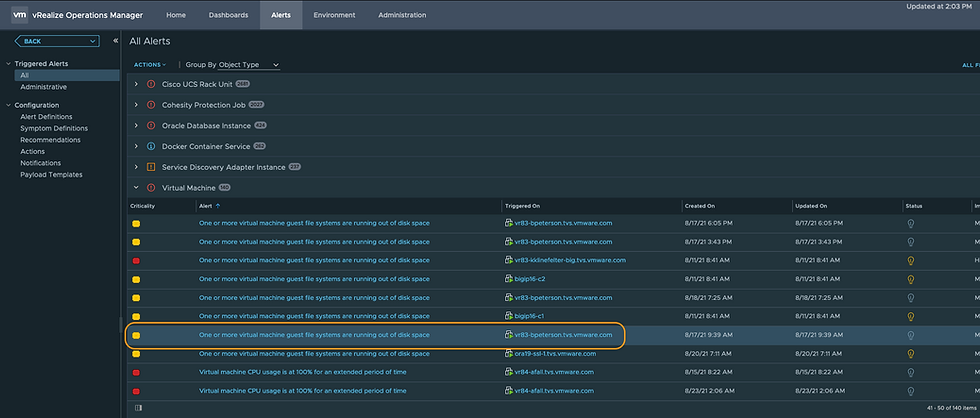Collapse the Triggered Alerts tree section
980x418 pixels.
[8, 64]
